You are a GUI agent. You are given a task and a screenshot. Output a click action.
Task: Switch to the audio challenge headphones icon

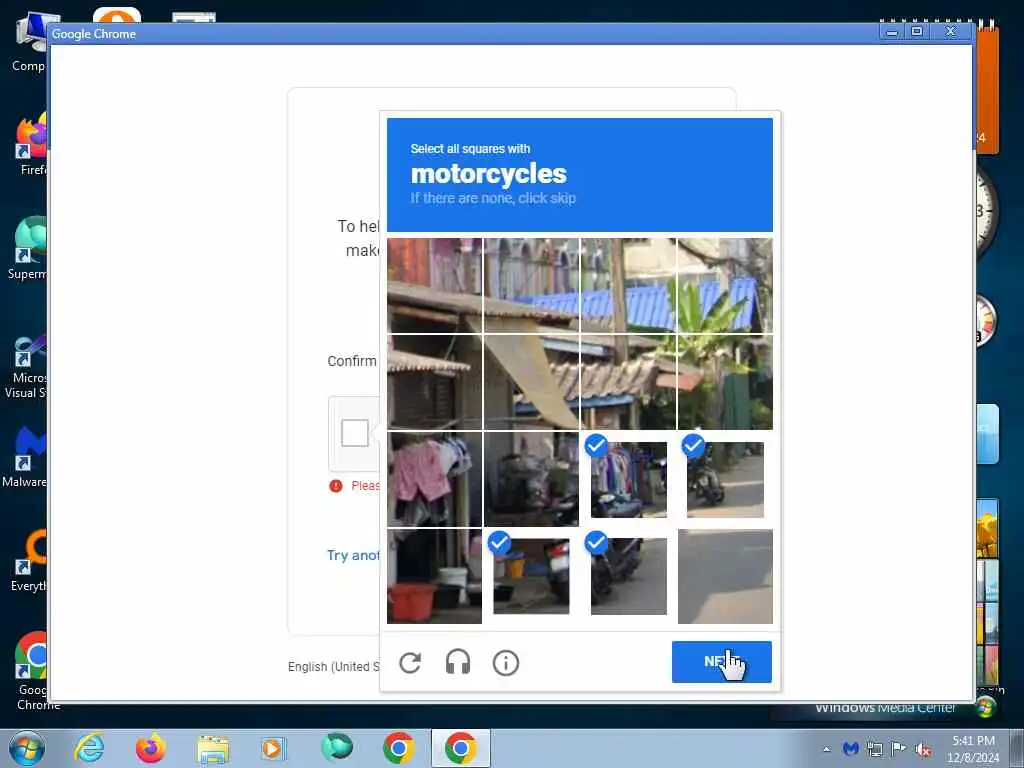click(458, 663)
